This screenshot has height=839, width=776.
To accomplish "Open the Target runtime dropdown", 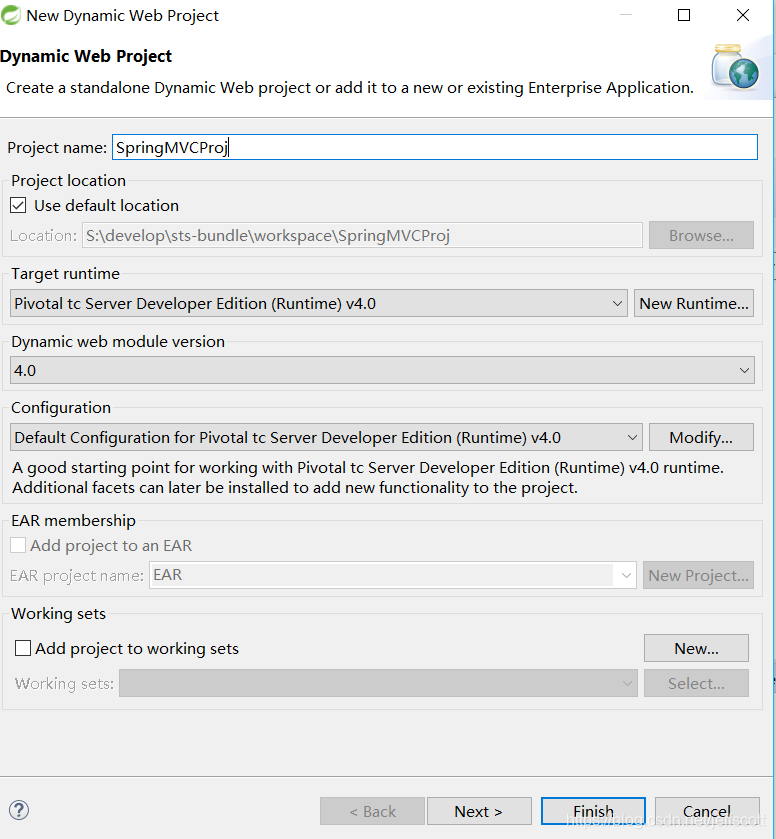I will (318, 303).
